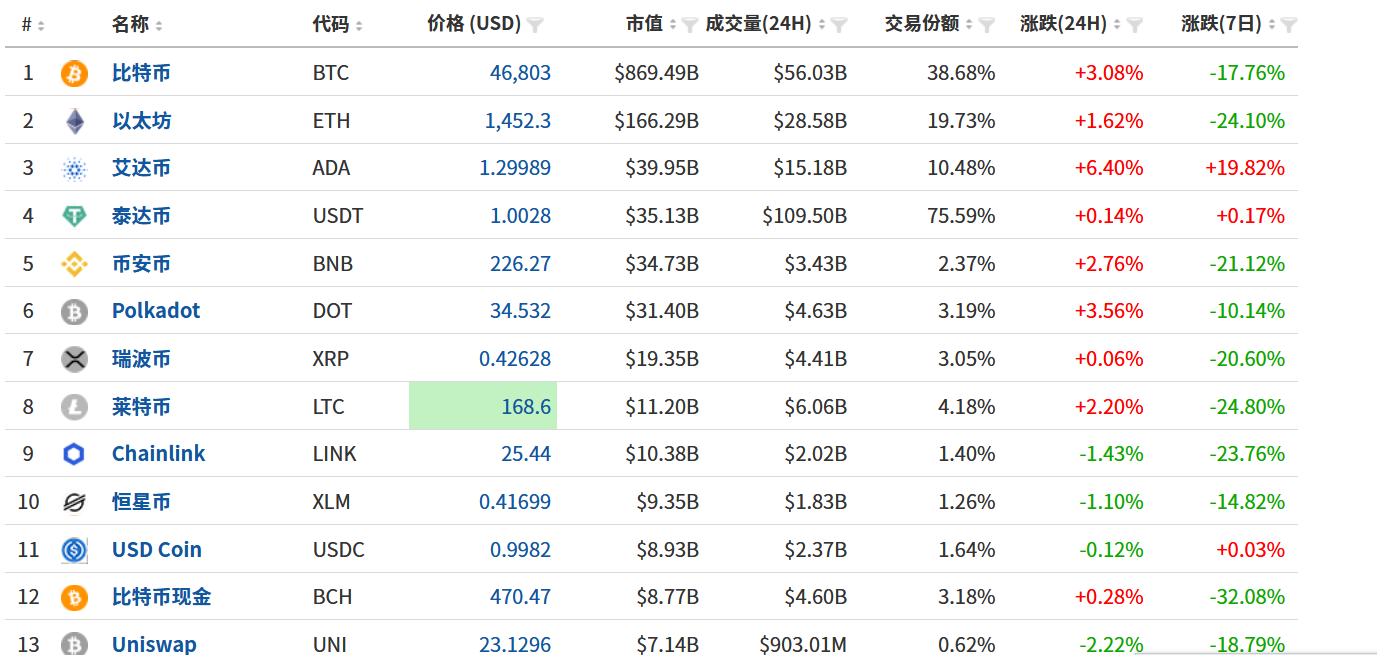Click the XRP ripple icon

click(x=74, y=359)
